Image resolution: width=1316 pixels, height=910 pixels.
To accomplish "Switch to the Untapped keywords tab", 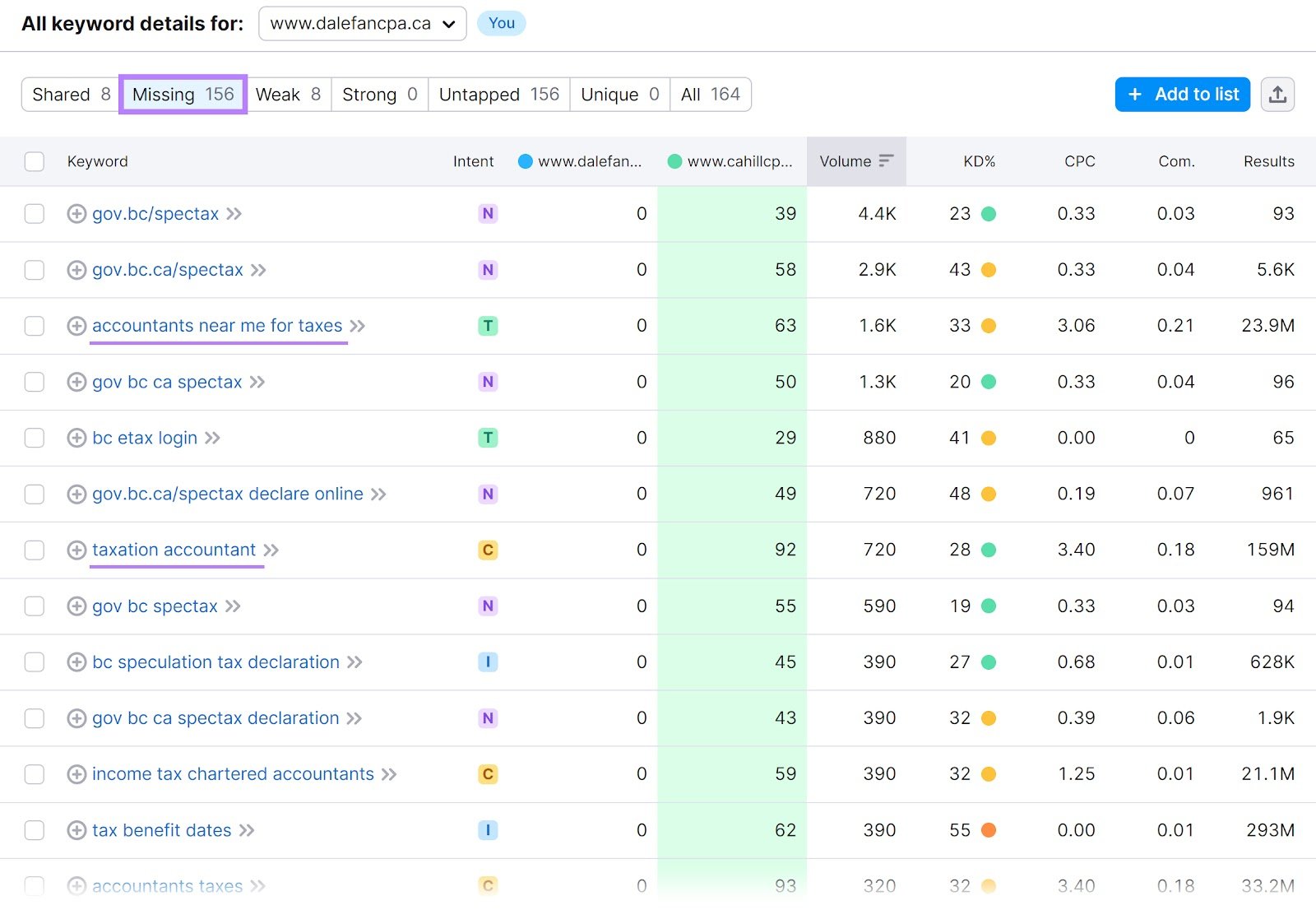I will point(498,94).
